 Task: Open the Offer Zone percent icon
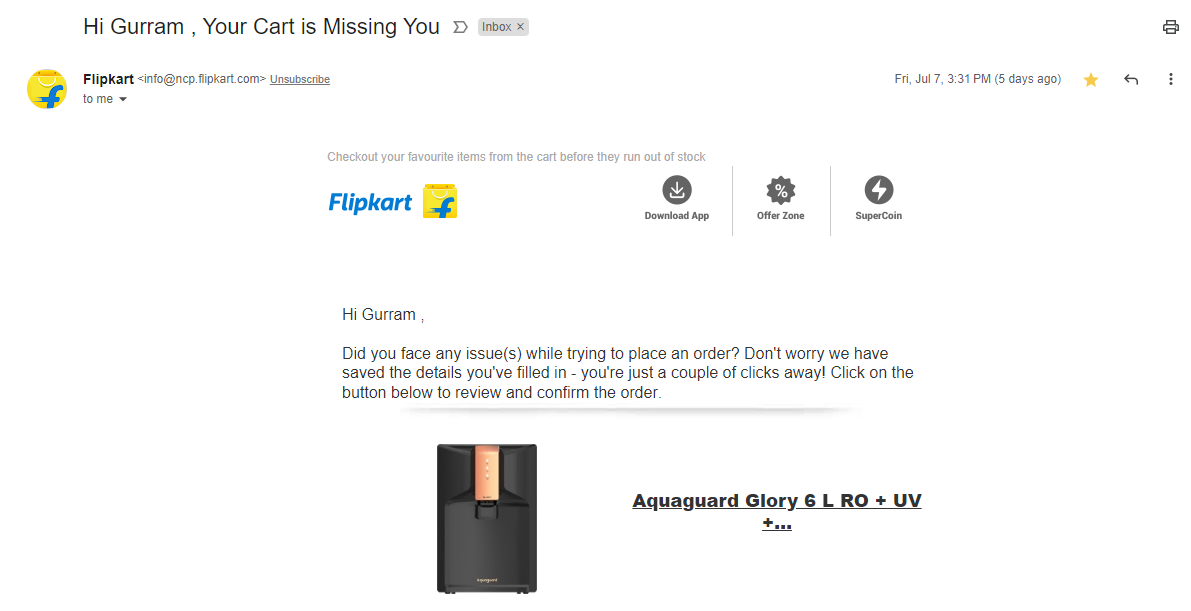[781, 190]
